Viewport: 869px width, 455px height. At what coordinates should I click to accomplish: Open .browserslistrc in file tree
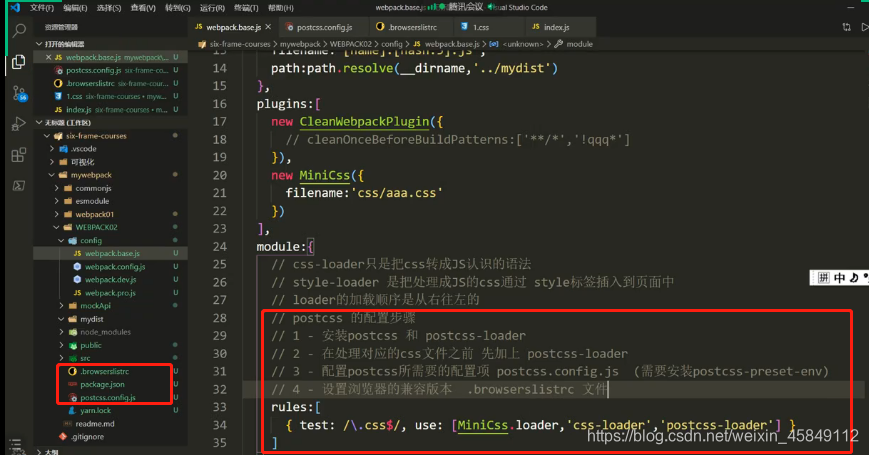[104, 371]
